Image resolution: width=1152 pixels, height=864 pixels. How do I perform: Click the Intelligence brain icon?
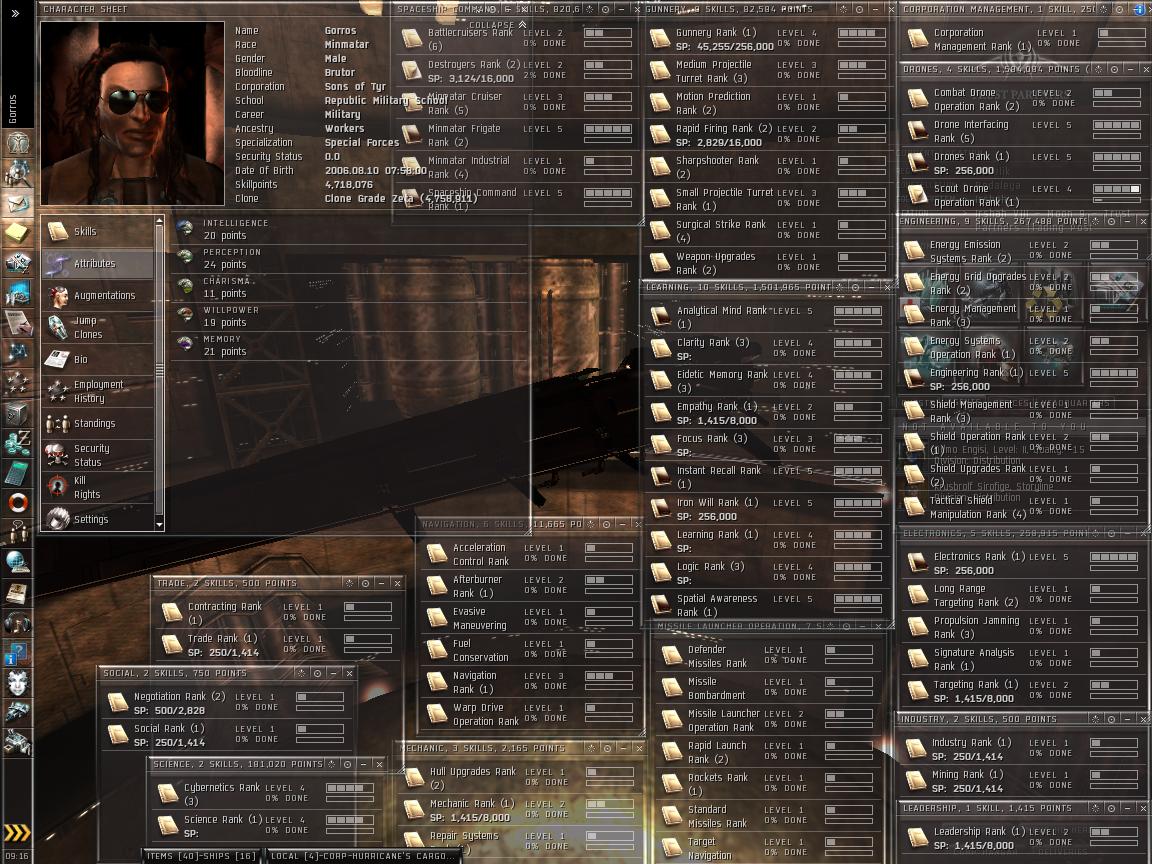[x=185, y=228]
